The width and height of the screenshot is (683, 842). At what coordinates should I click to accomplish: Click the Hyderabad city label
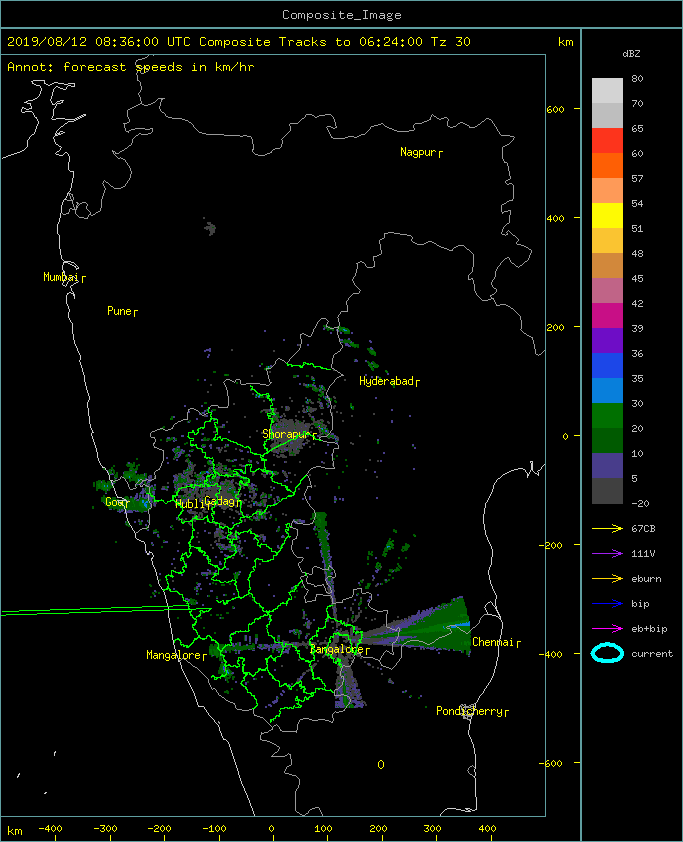[x=389, y=381]
